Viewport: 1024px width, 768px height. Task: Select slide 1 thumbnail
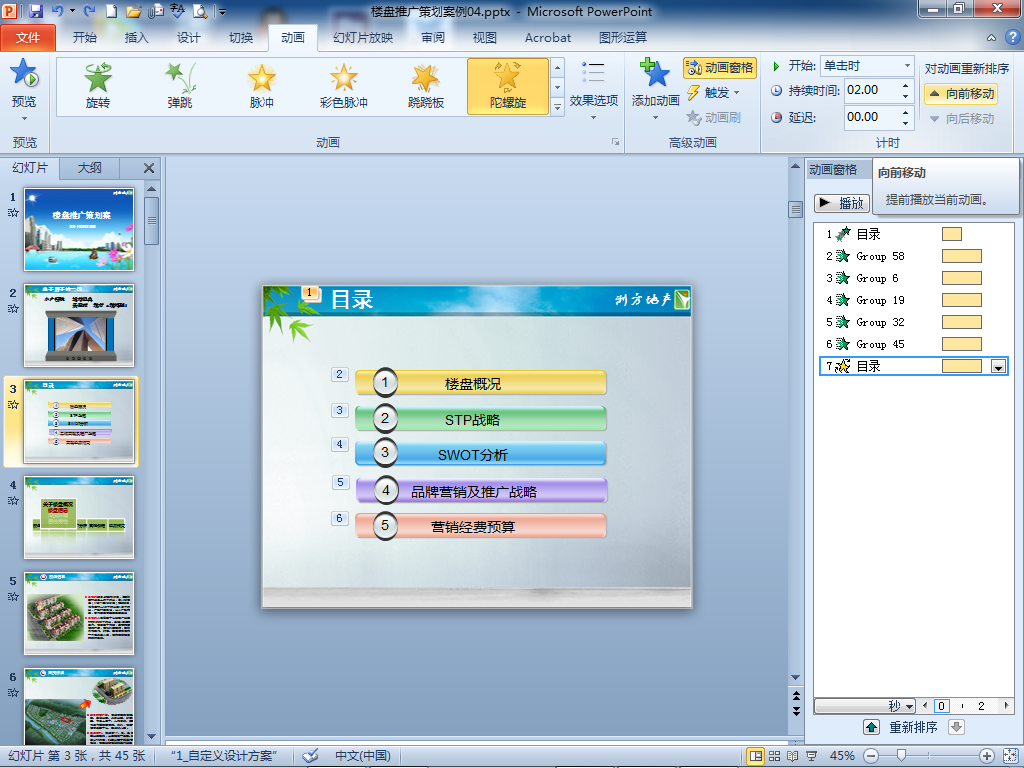tap(79, 229)
